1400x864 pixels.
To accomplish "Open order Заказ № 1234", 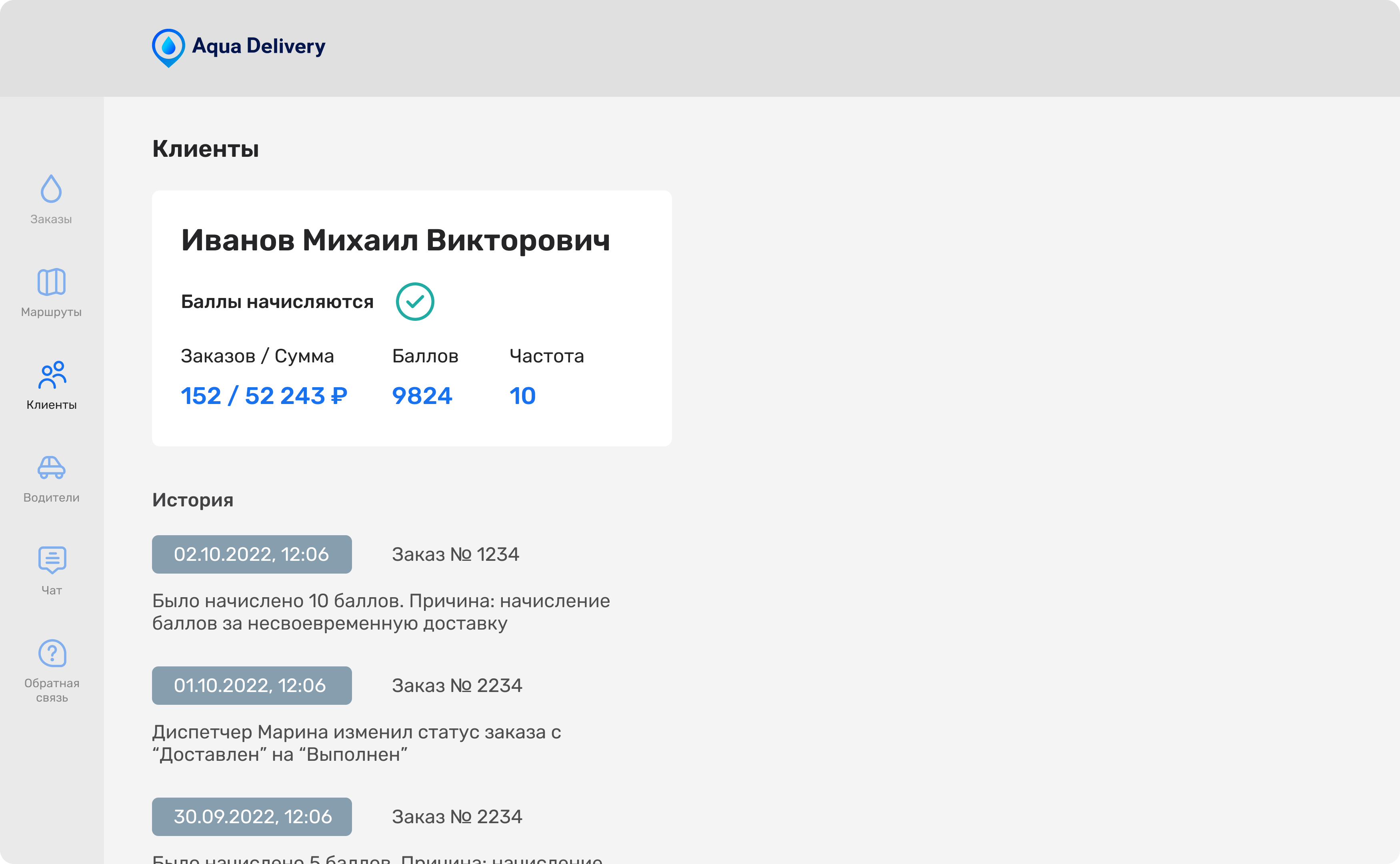I will [456, 554].
